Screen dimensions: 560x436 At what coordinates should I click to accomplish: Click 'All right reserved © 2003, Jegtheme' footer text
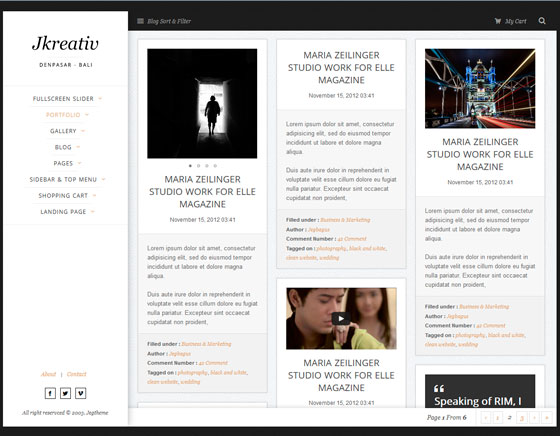pyautogui.click(x=65, y=413)
